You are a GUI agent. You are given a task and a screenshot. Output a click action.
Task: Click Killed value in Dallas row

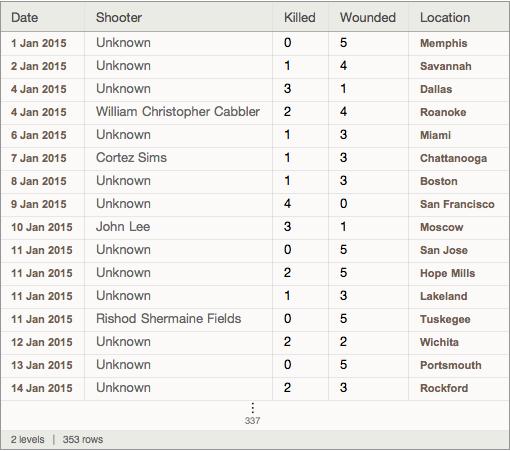click(x=287, y=89)
